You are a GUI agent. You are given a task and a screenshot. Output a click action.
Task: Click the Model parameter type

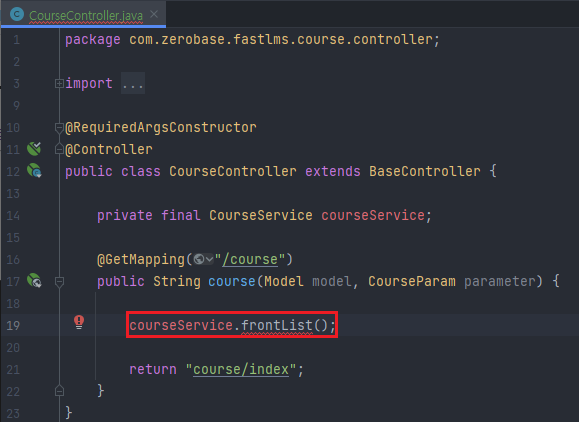click(x=284, y=282)
